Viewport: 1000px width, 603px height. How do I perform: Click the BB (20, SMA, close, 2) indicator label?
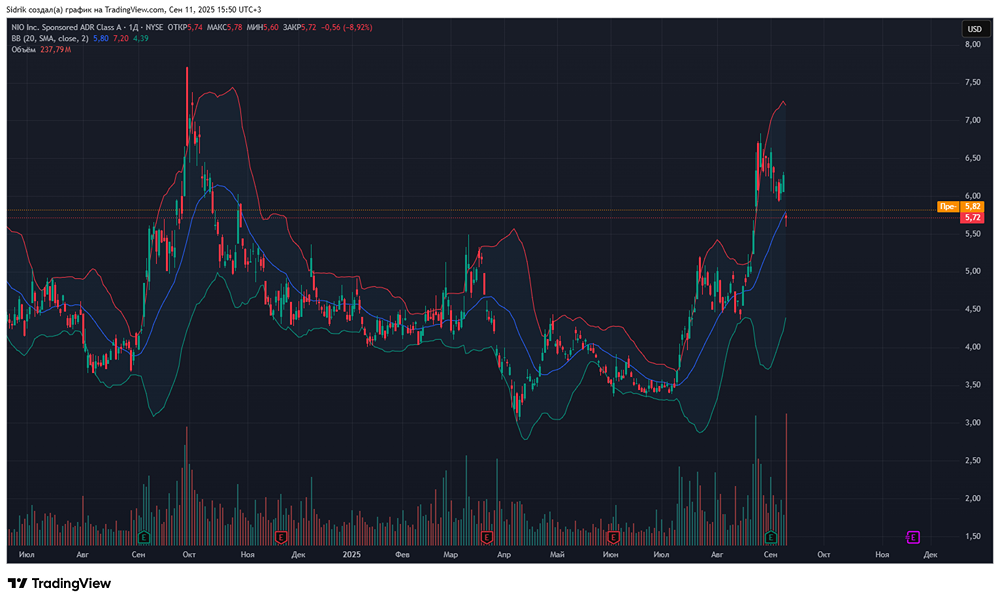[x=50, y=38]
